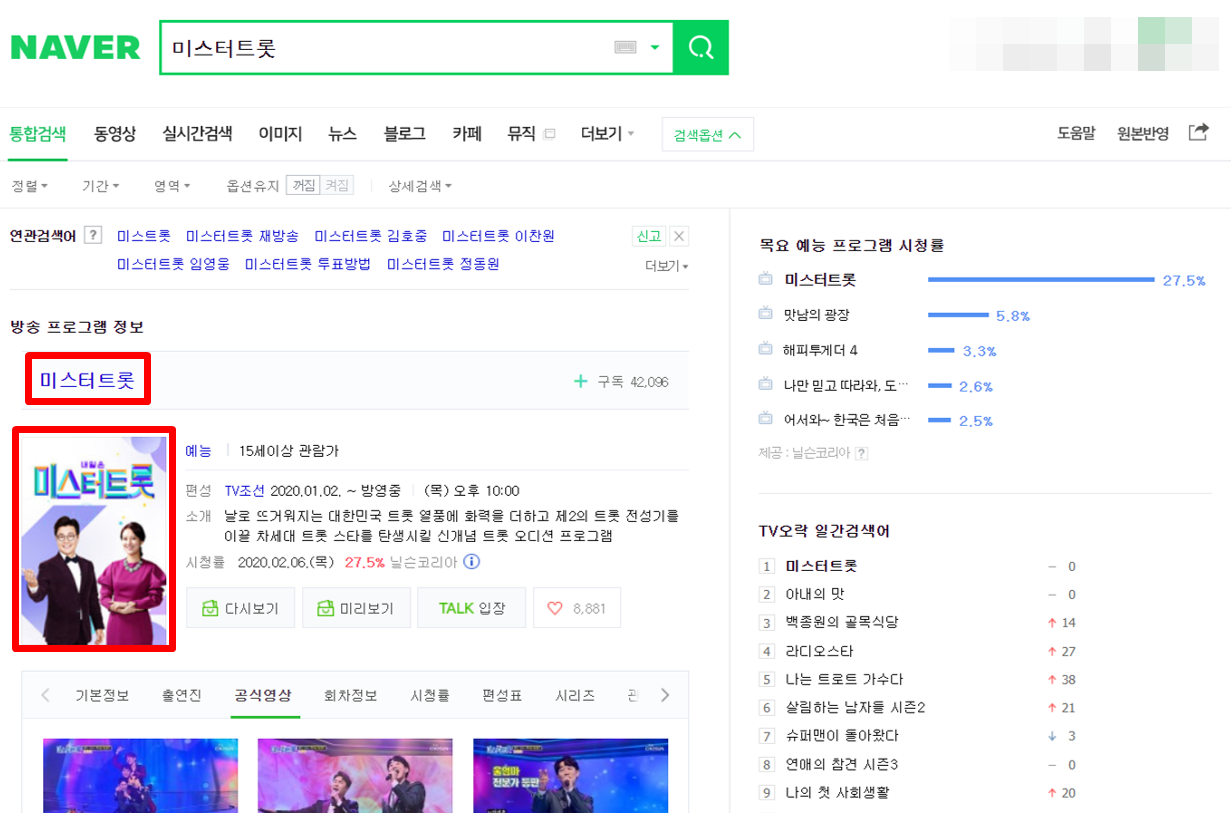Switch to 동영상 tab

tap(115, 133)
